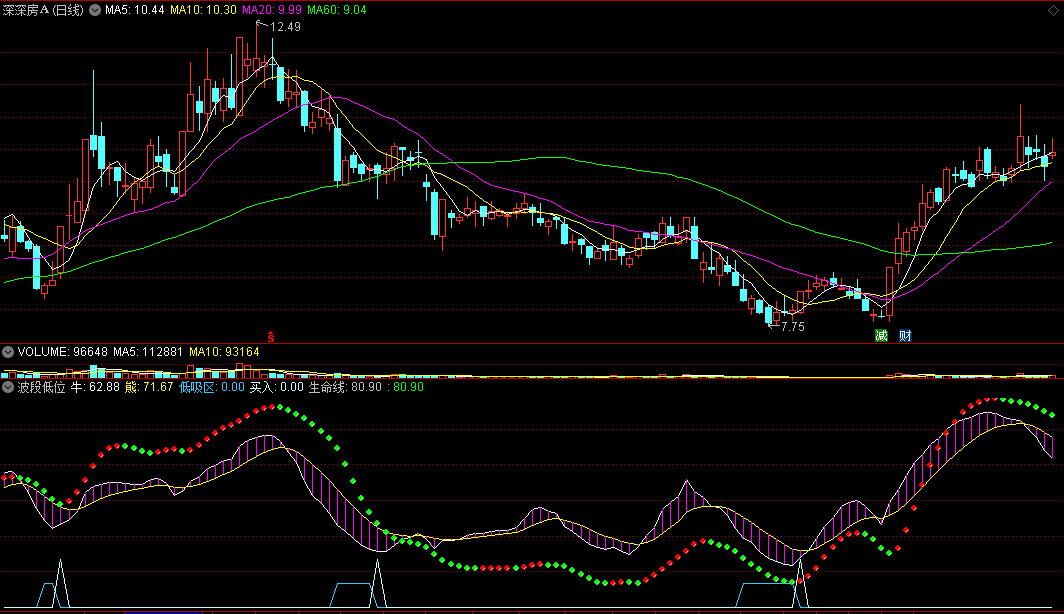Click the green 80.90 value
This screenshot has height=614, width=1064.
(x=408, y=387)
